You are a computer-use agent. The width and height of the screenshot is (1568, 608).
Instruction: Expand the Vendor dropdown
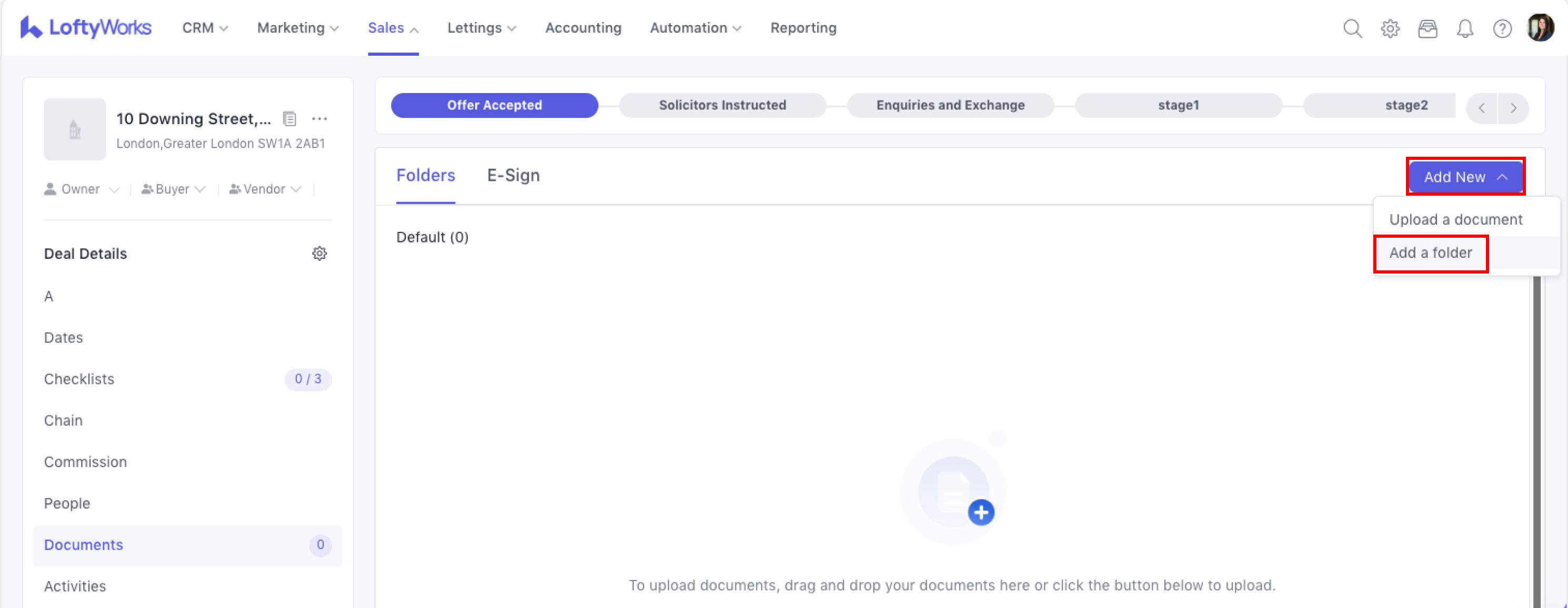coord(265,189)
